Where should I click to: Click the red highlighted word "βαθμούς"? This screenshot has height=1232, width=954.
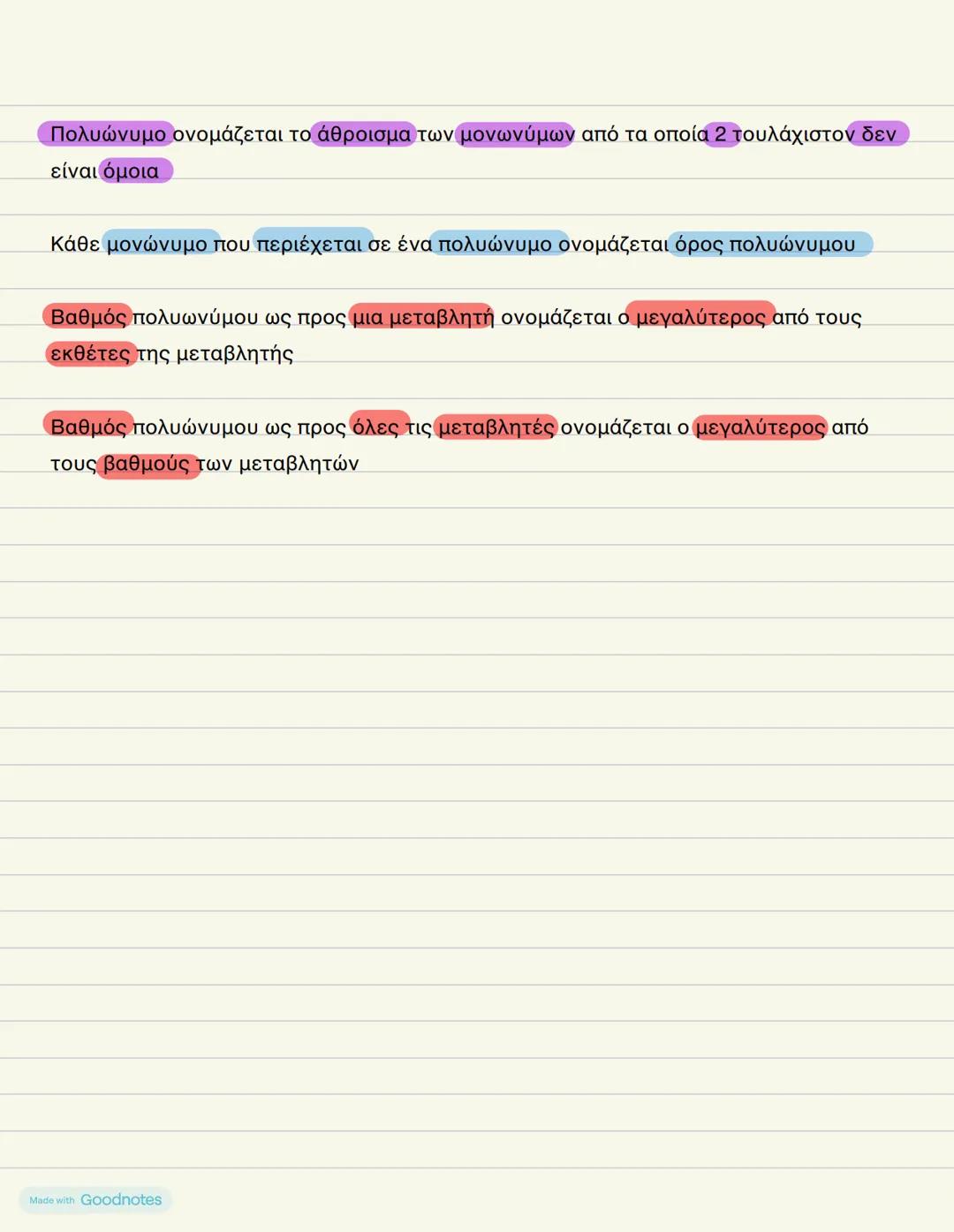[147, 464]
